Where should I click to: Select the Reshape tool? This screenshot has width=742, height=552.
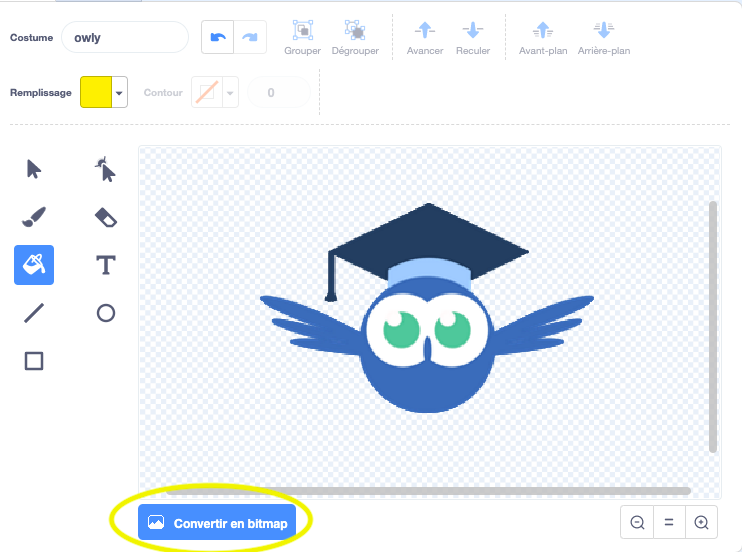coord(106,169)
